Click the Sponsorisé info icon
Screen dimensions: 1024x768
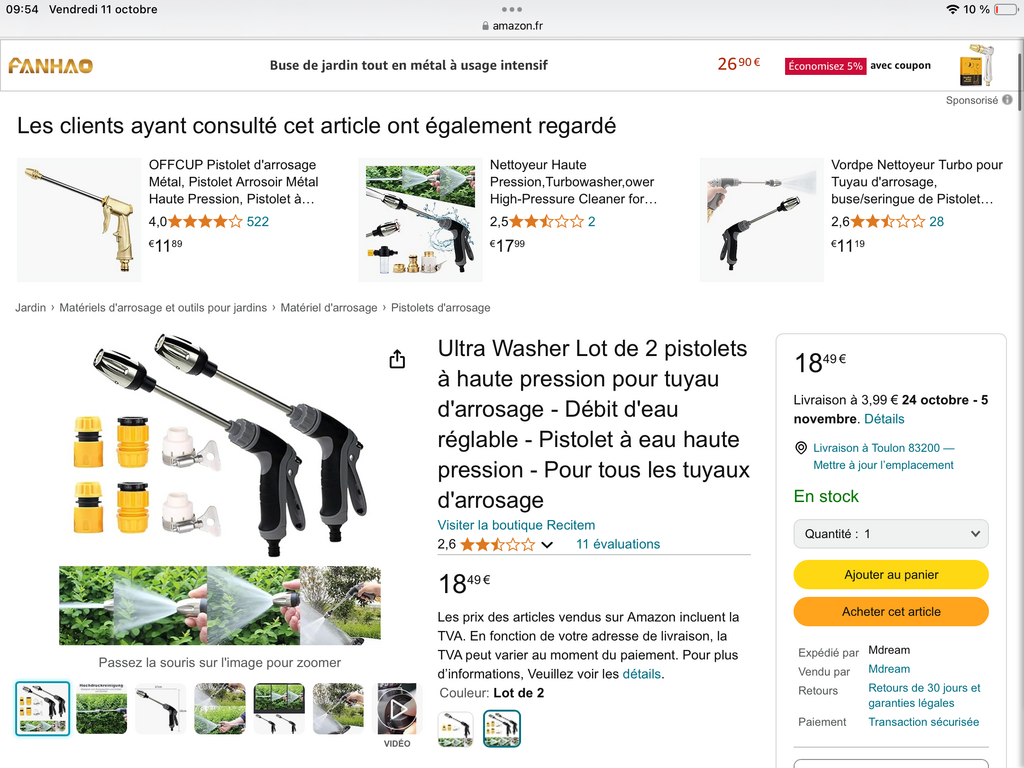click(x=1007, y=100)
